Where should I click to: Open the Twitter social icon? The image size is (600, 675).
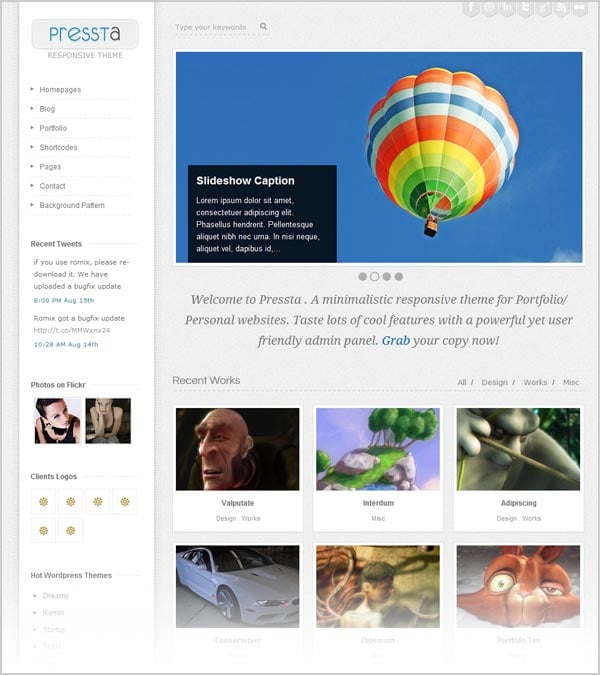[x=526, y=8]
